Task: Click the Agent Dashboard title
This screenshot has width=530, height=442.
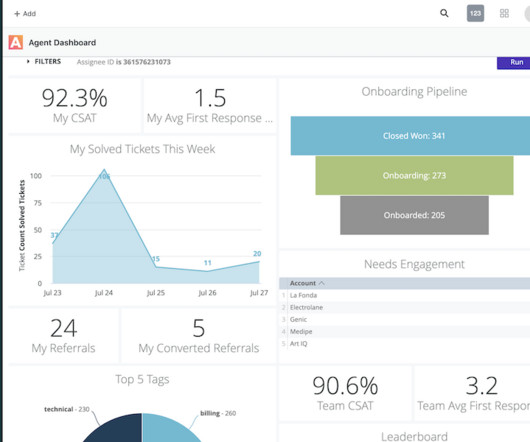Action: (x=62, y=43)
